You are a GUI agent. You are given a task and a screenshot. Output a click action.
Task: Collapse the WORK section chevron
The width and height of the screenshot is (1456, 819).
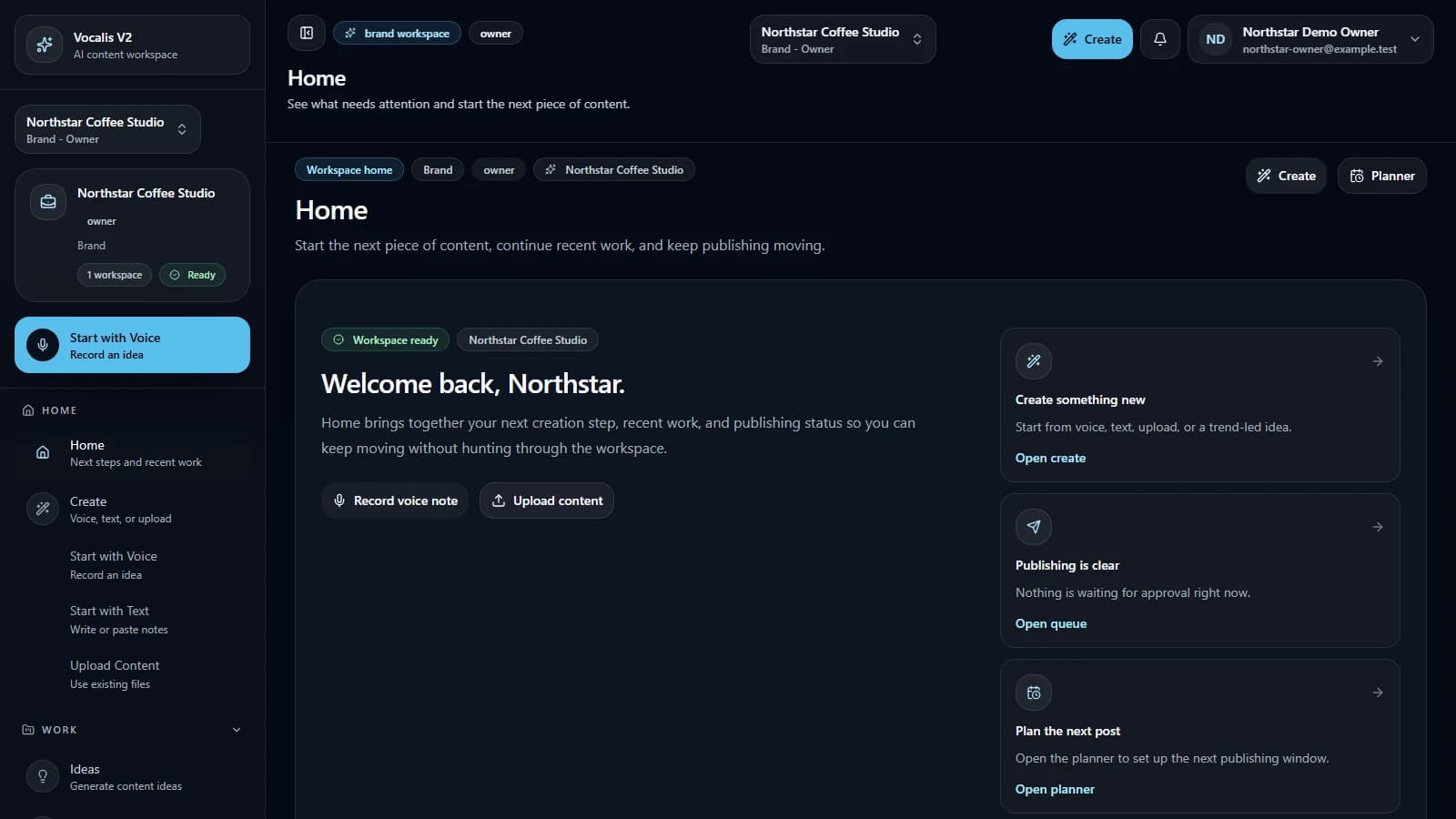(237, 730)
